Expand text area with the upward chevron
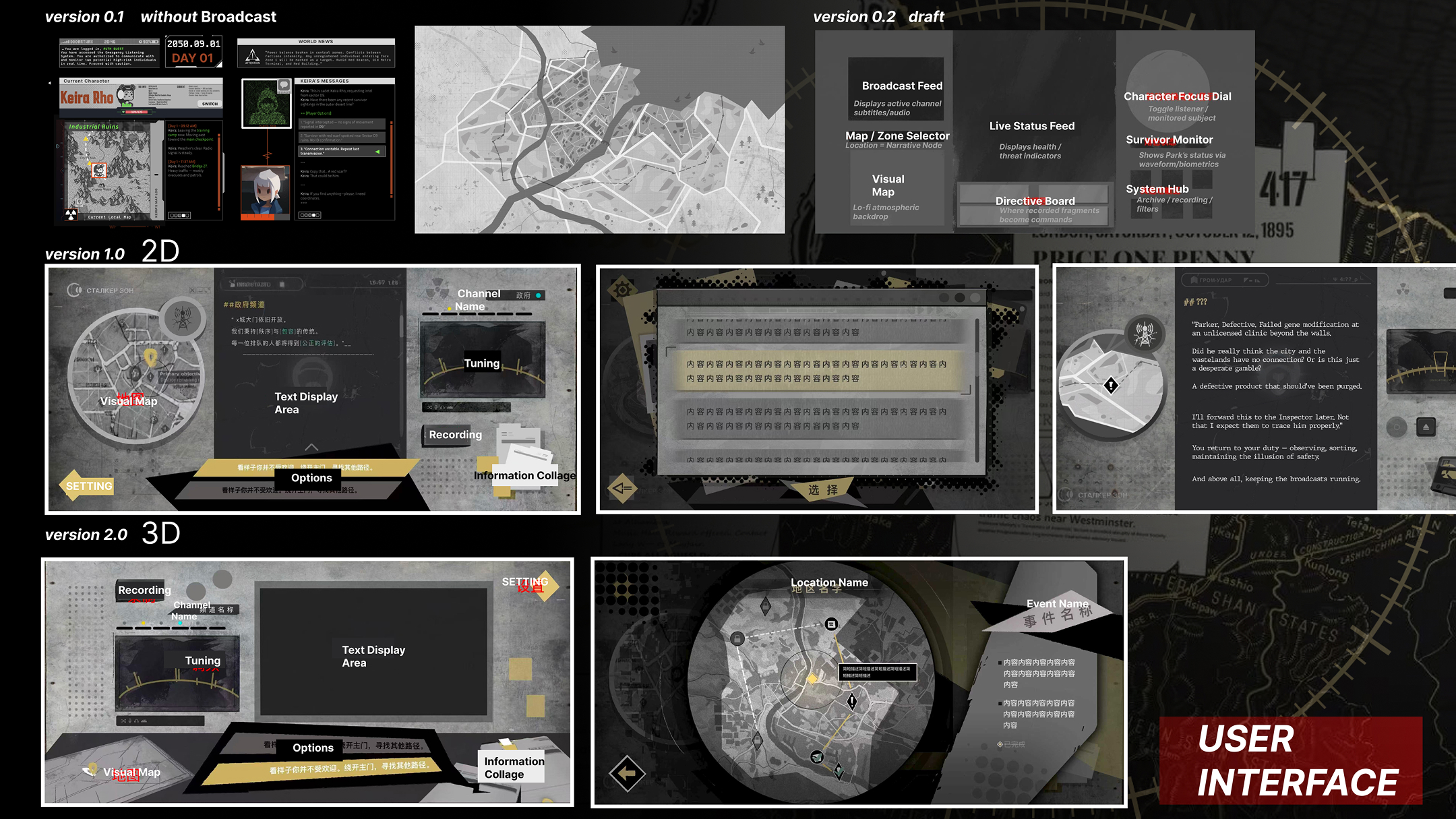This screenshot has height=819, width=1456. [311, 447]
